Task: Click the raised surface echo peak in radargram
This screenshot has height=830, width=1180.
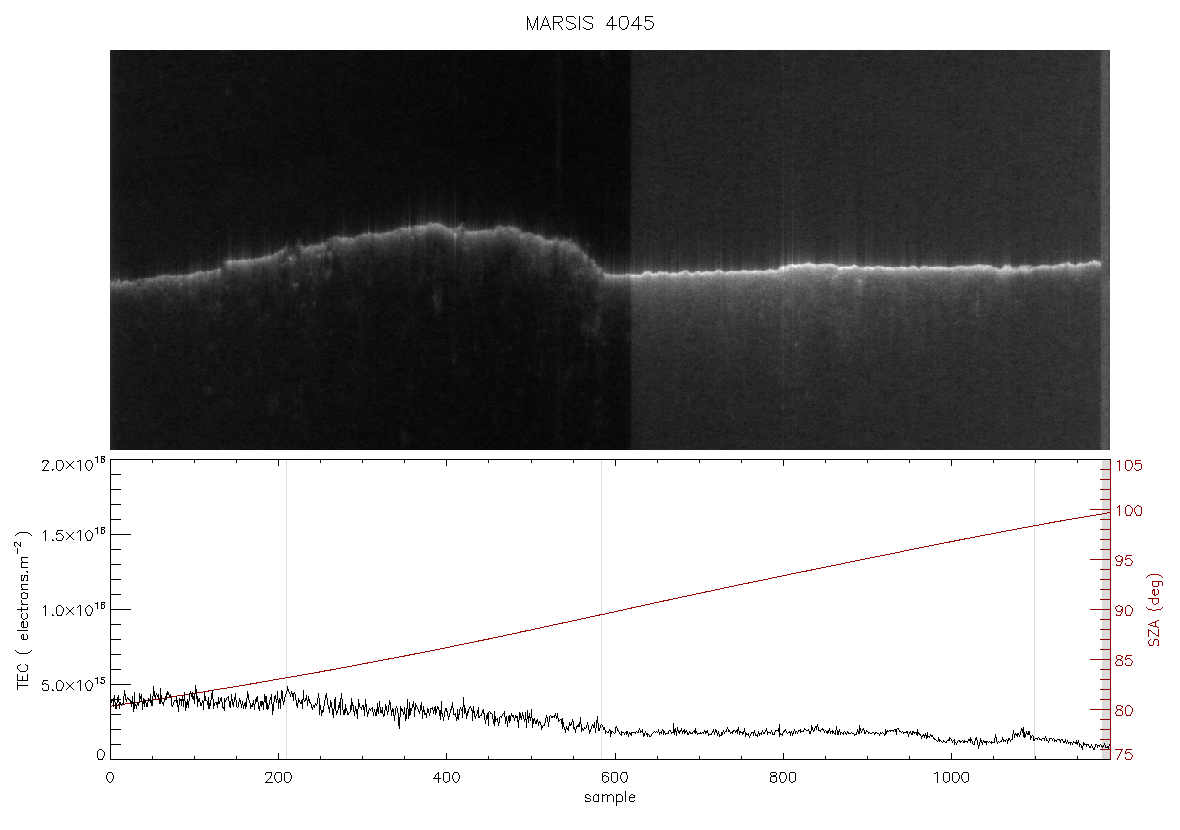Action: click(433, 224)
